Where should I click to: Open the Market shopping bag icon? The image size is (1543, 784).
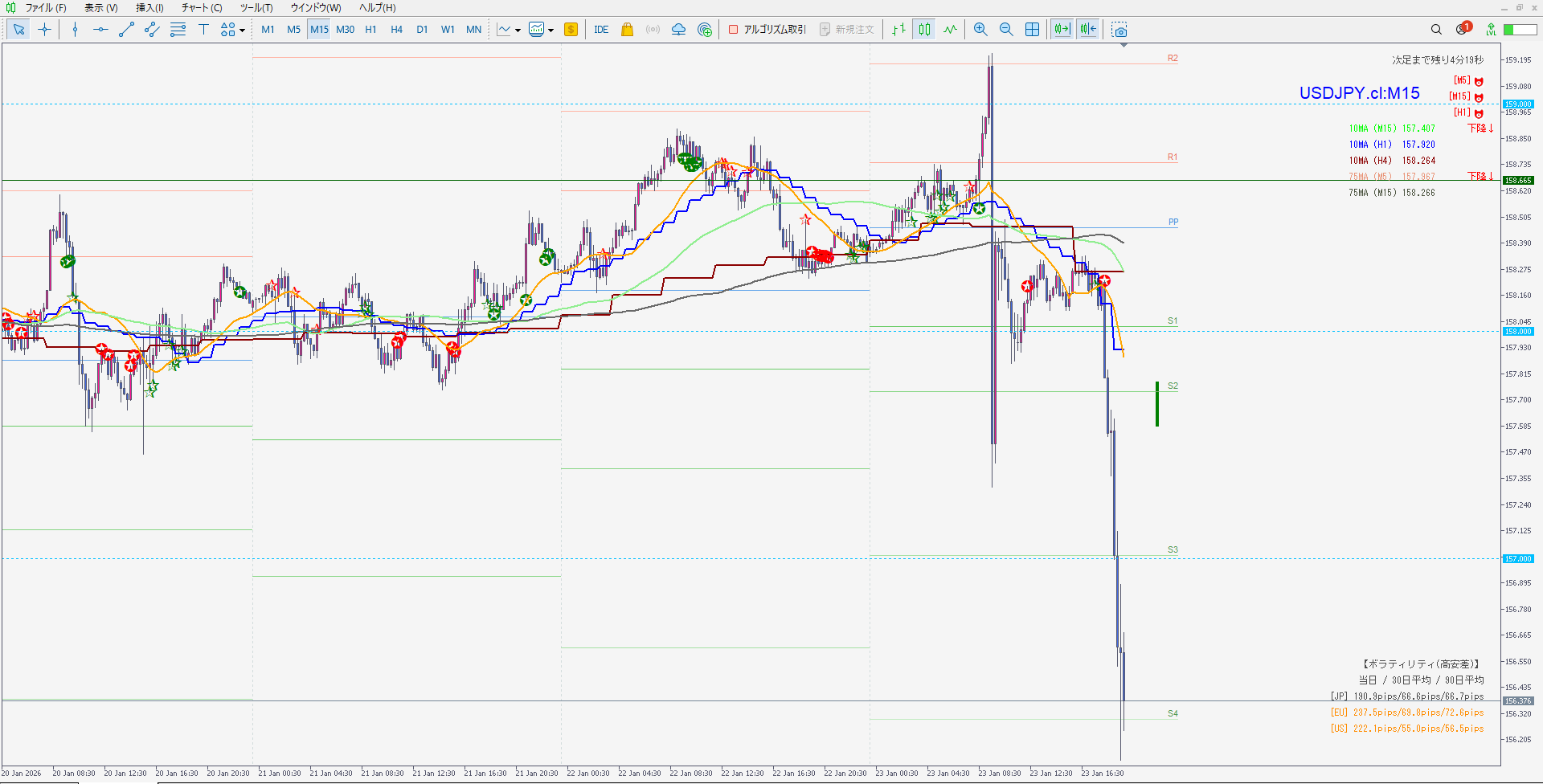[628, 30]
